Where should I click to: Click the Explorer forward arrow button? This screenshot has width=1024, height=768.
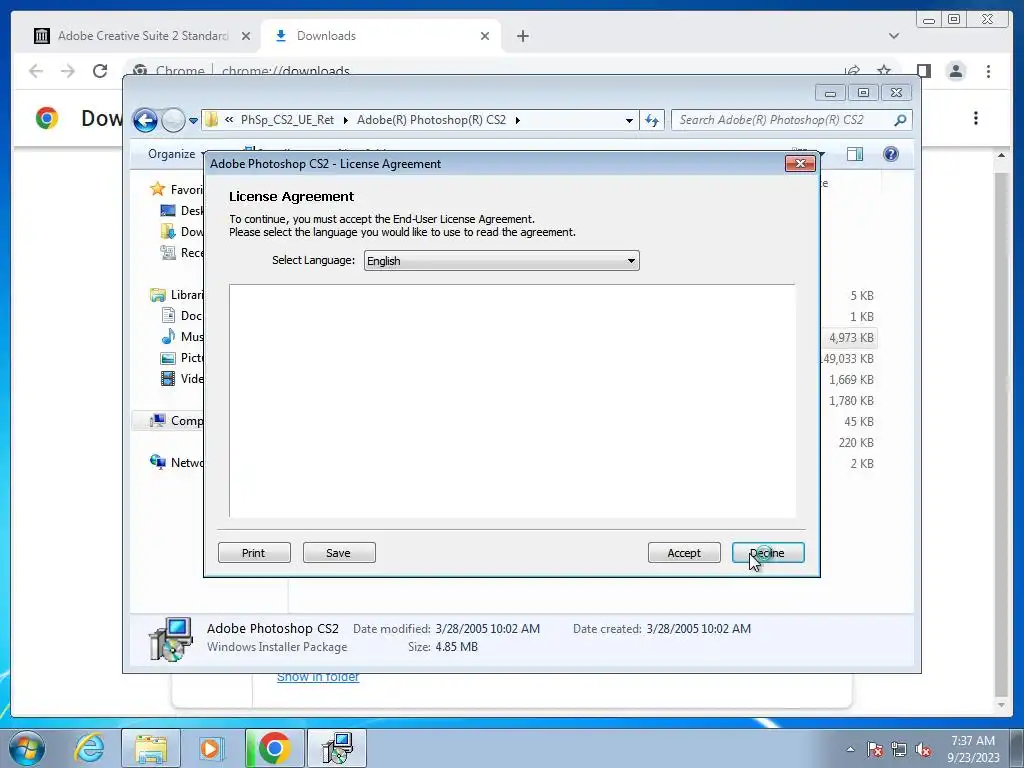pyautogui.click(x=172, y=120)
